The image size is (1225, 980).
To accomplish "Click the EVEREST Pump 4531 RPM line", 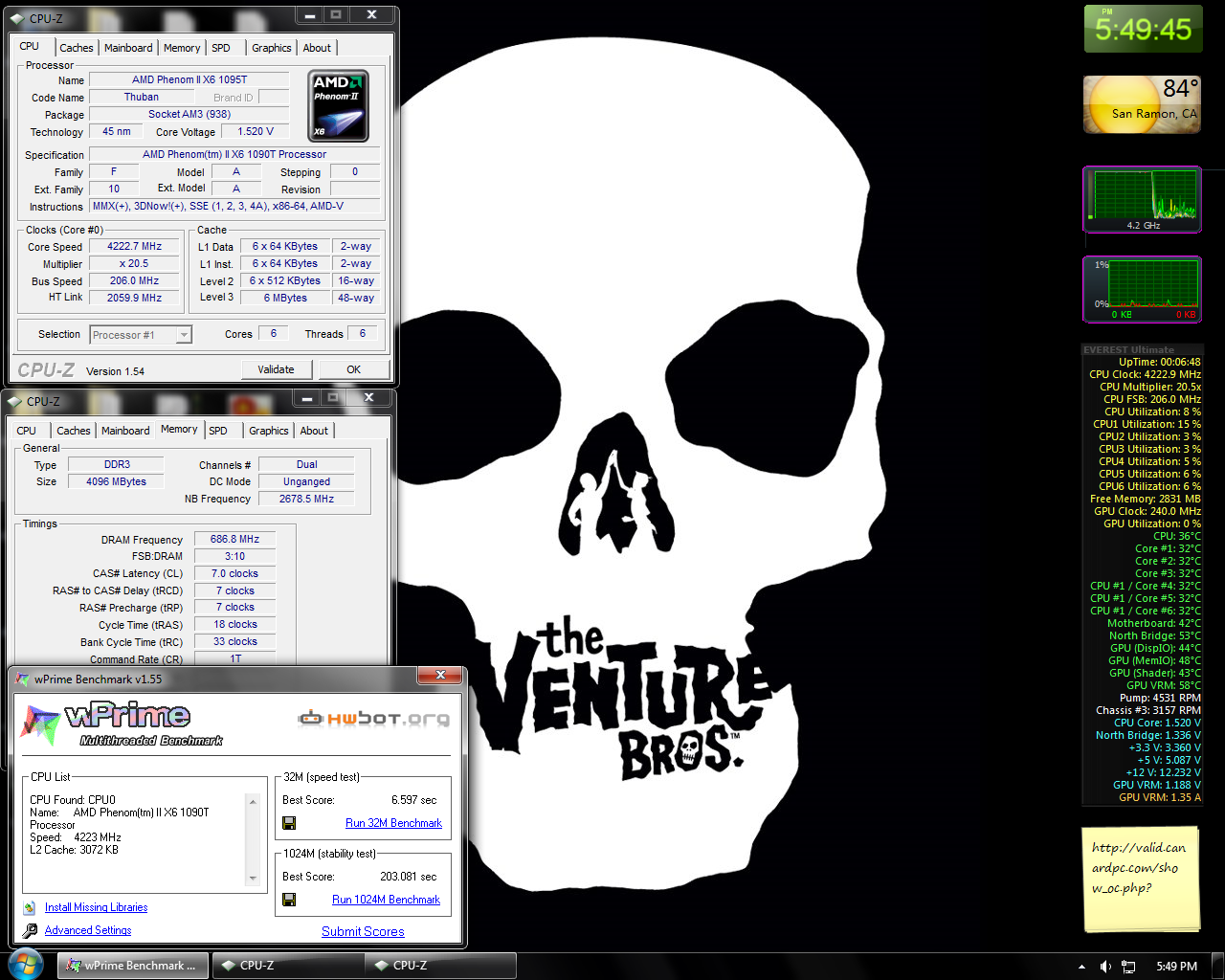I will [1160, 698].
